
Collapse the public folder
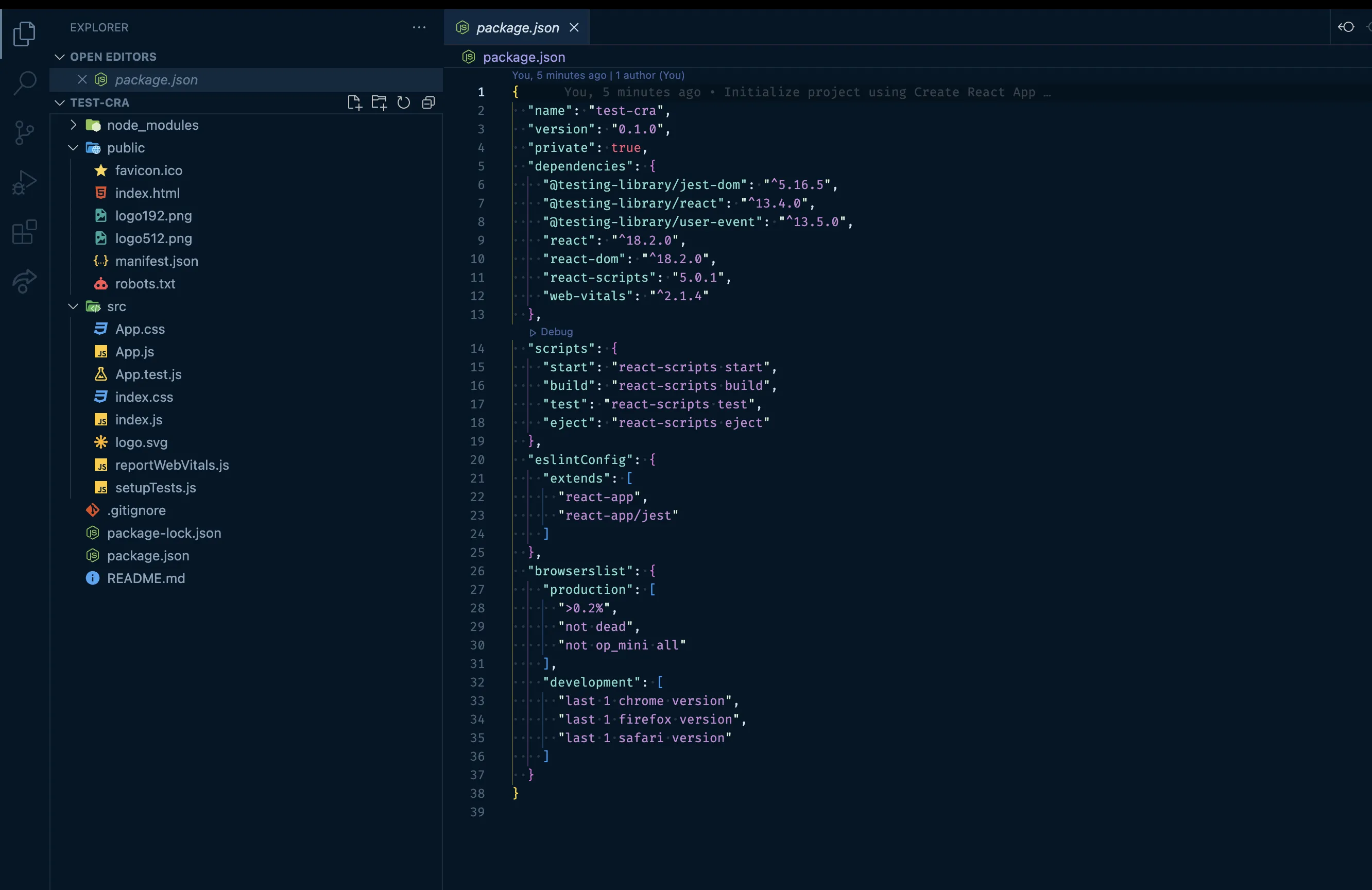[73, 148]
